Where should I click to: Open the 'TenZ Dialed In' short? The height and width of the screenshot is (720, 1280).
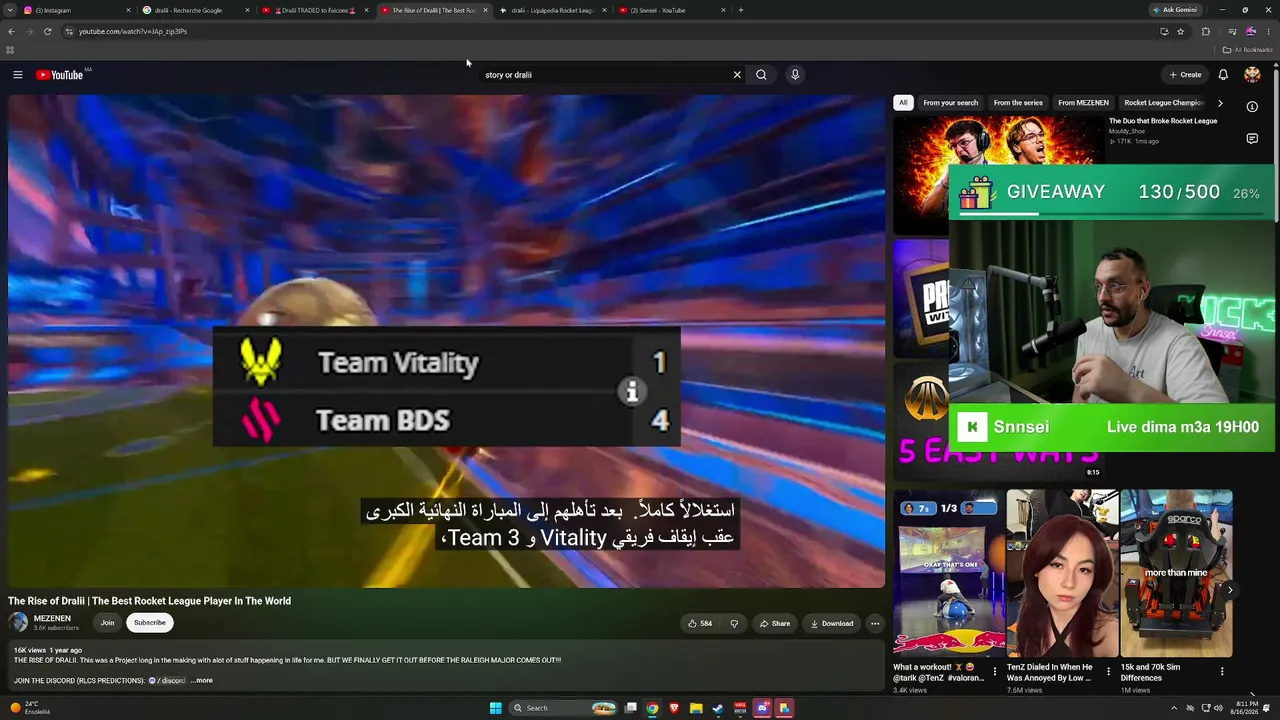click(1062, 573)
